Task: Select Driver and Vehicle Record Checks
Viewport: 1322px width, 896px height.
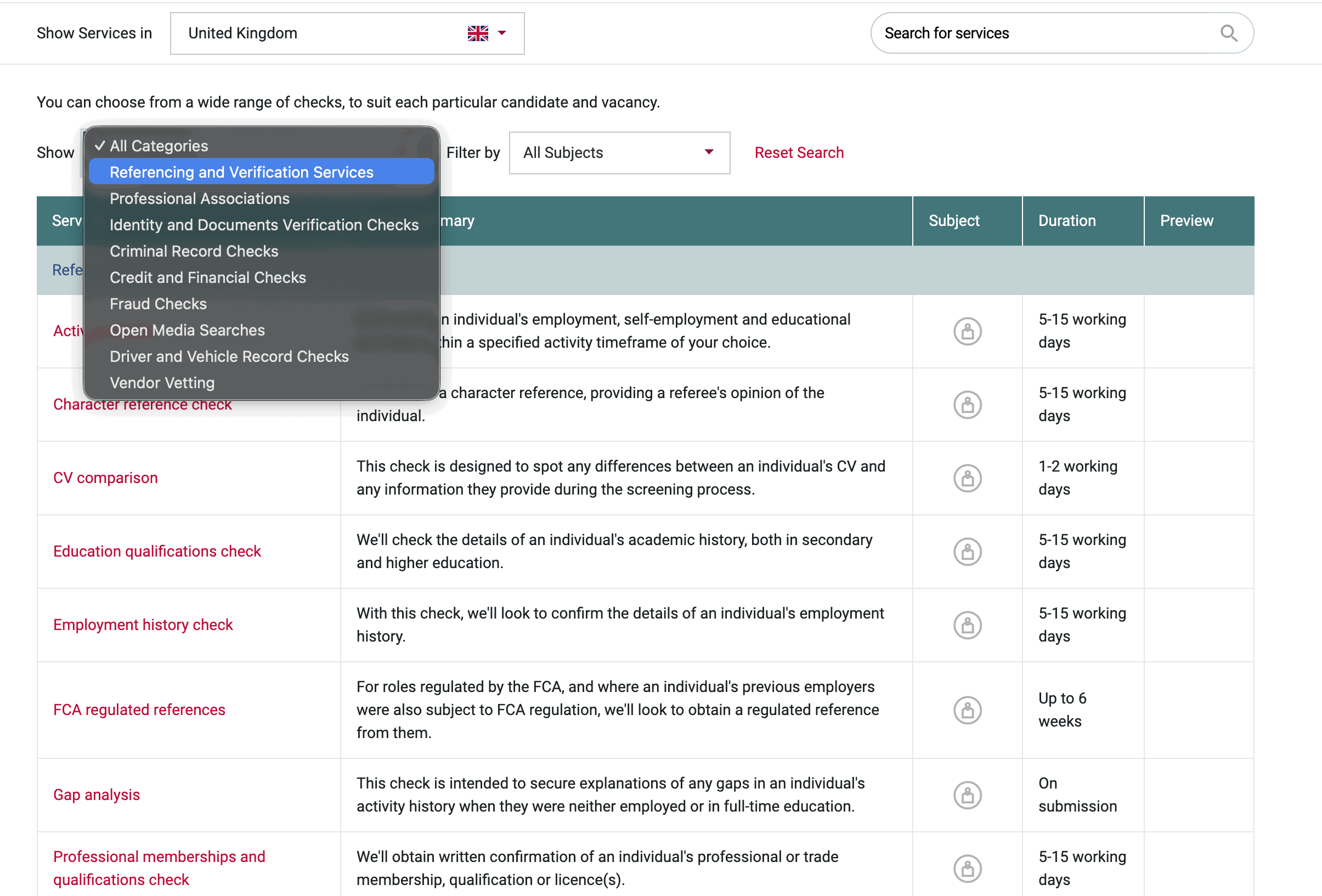Action: [x=262, y=356]
